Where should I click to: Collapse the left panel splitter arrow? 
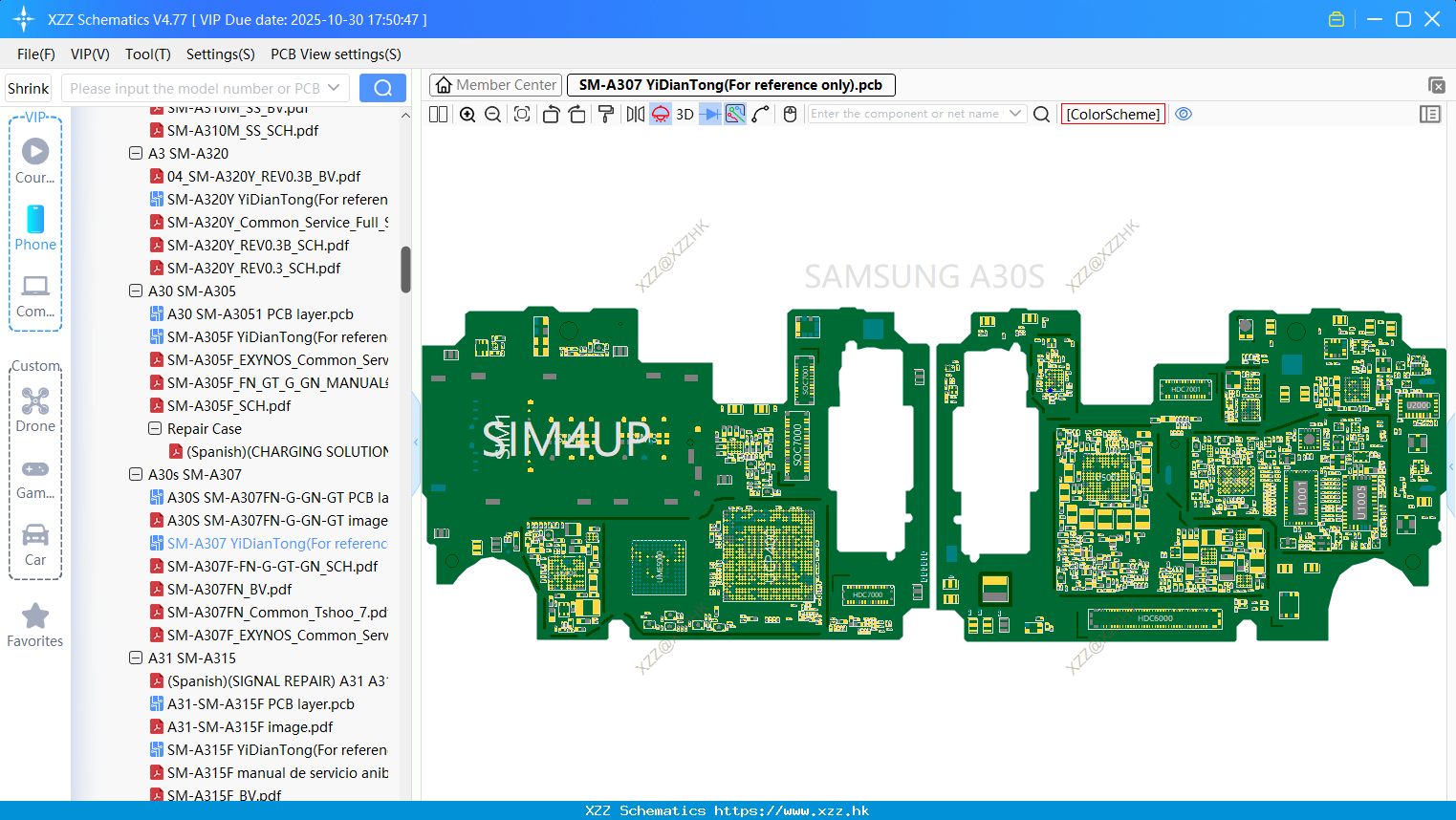(x=416, y=442)
